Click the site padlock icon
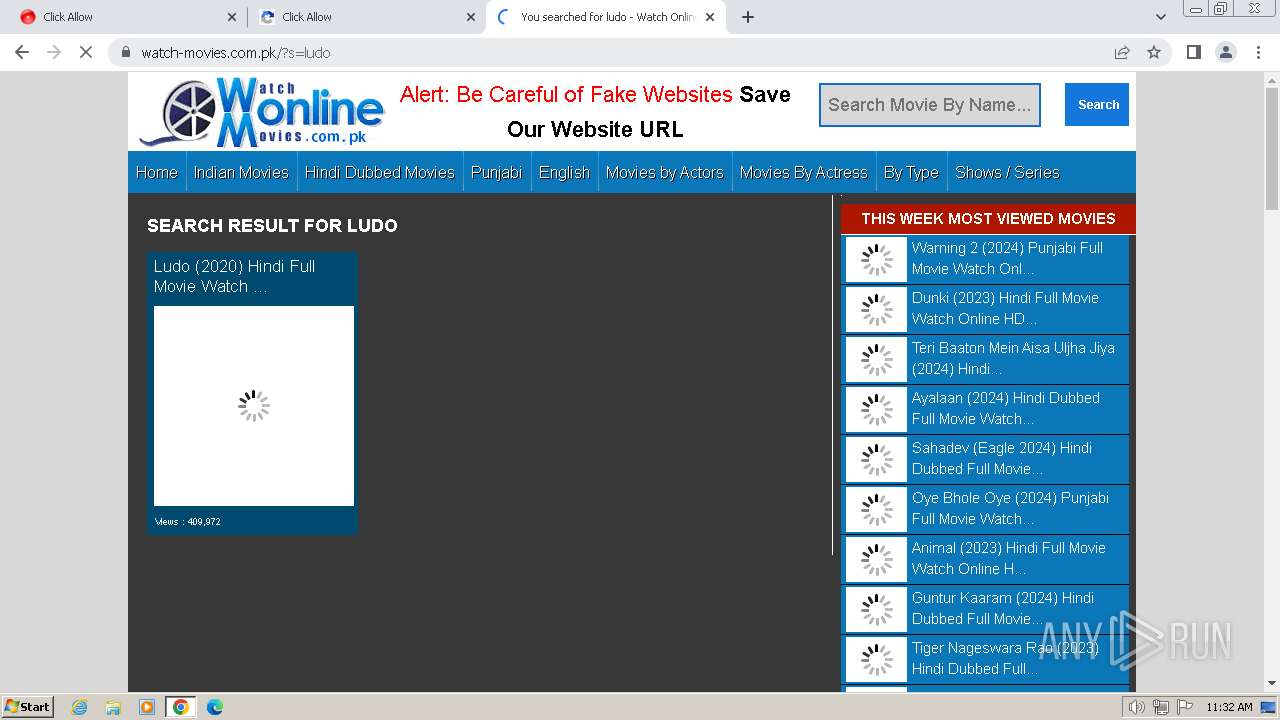 pos(126,52)
